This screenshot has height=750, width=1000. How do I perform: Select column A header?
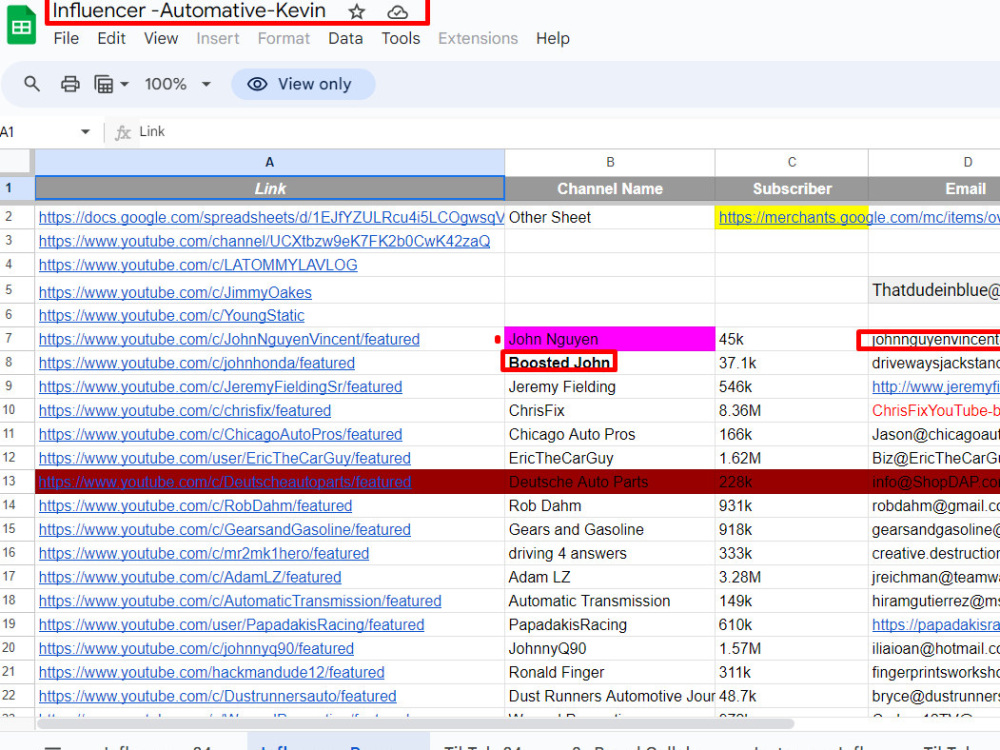coord(270,162)
